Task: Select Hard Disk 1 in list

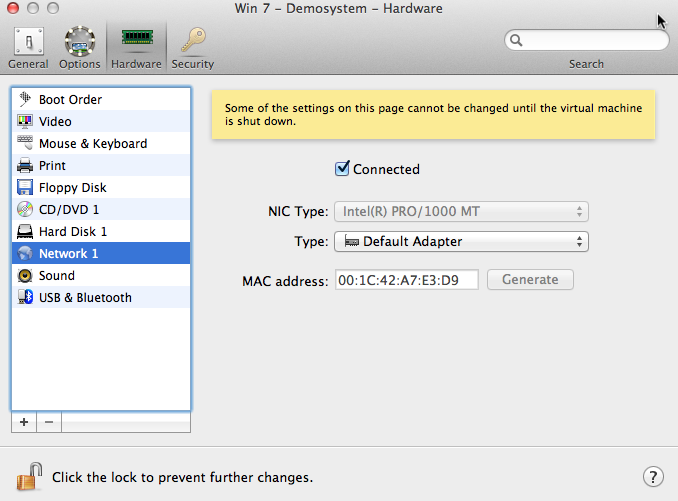Action: click(x=72, y=232)
